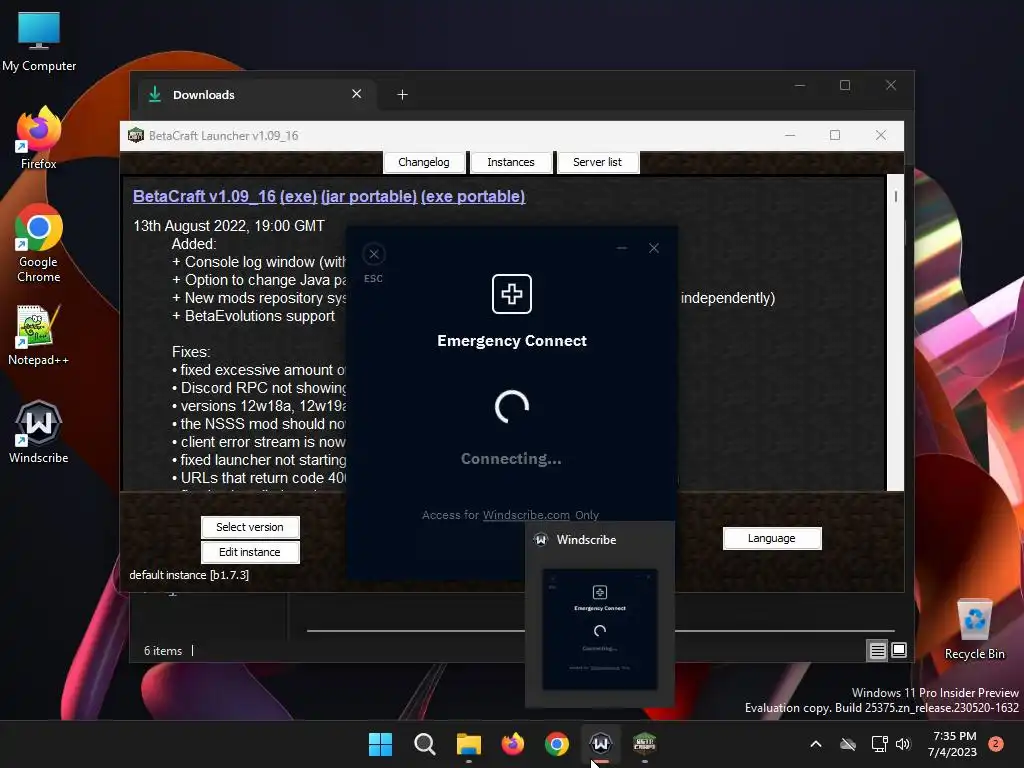Open volume control tray icon
The height and width of the screenshot is (768, 1024).
[903, 744]
